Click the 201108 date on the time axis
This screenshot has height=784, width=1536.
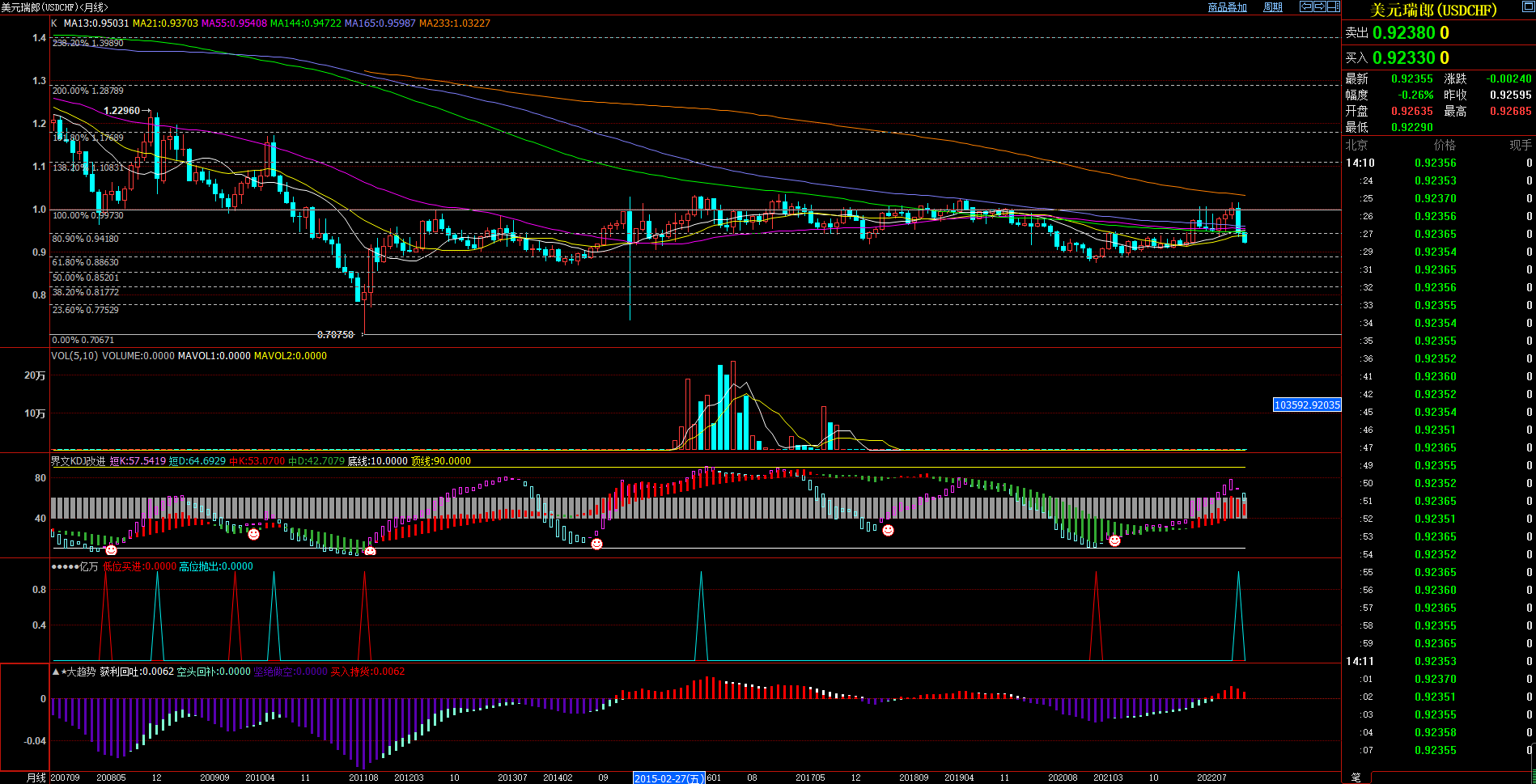[x=363, y=778]
